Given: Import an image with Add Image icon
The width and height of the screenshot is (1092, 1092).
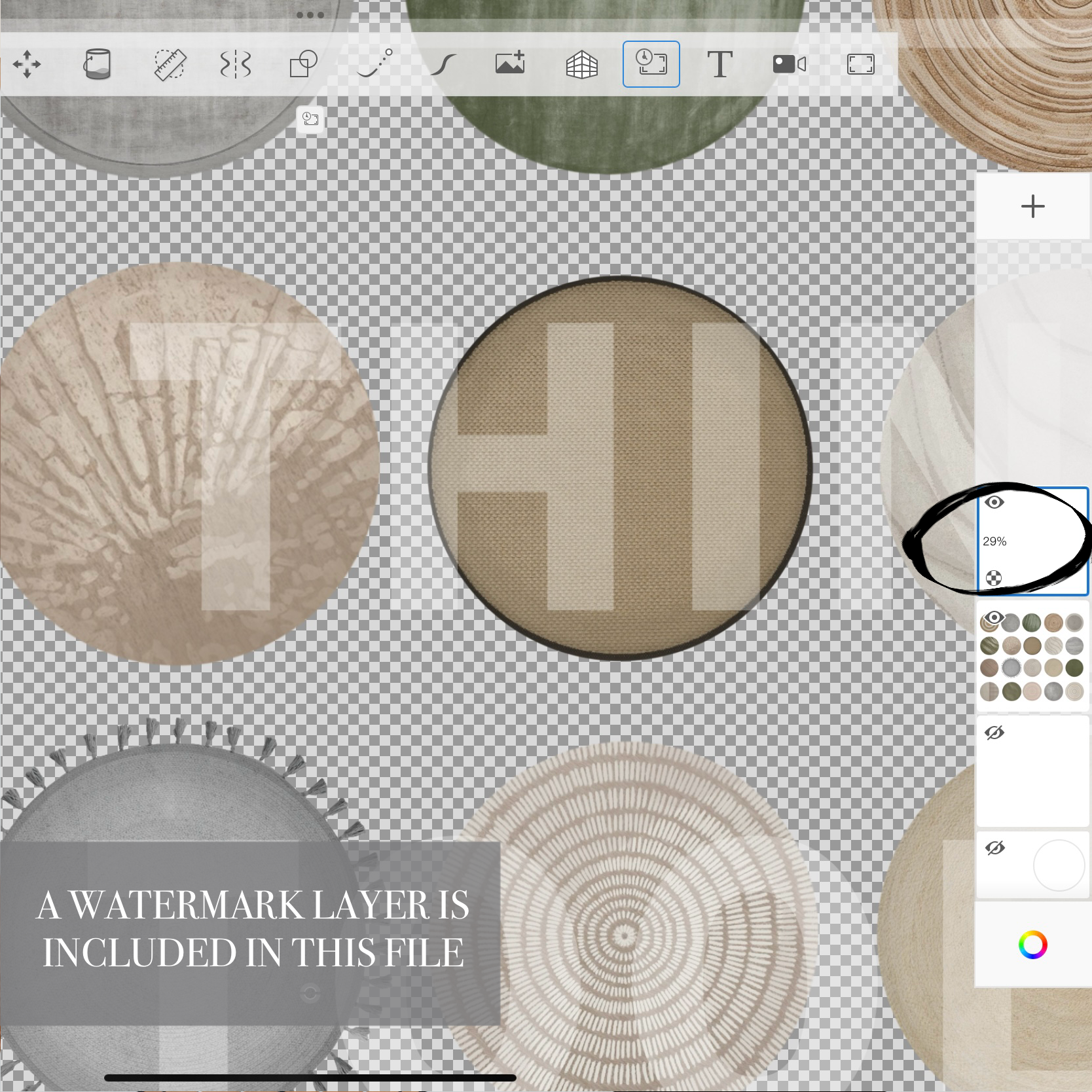Looking at the screenshot, I should [510, 63].
